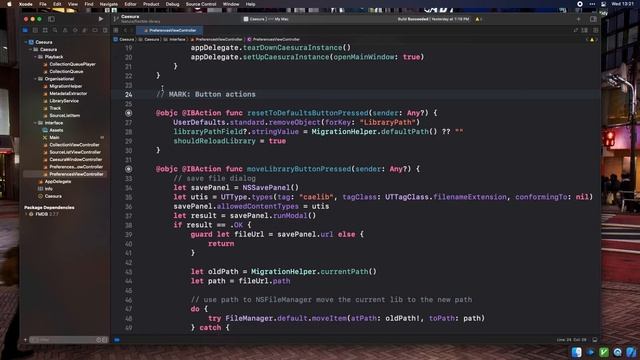Click IBAction connection circle for moveLibraryButtonPressed

click(x=129, y=169)
